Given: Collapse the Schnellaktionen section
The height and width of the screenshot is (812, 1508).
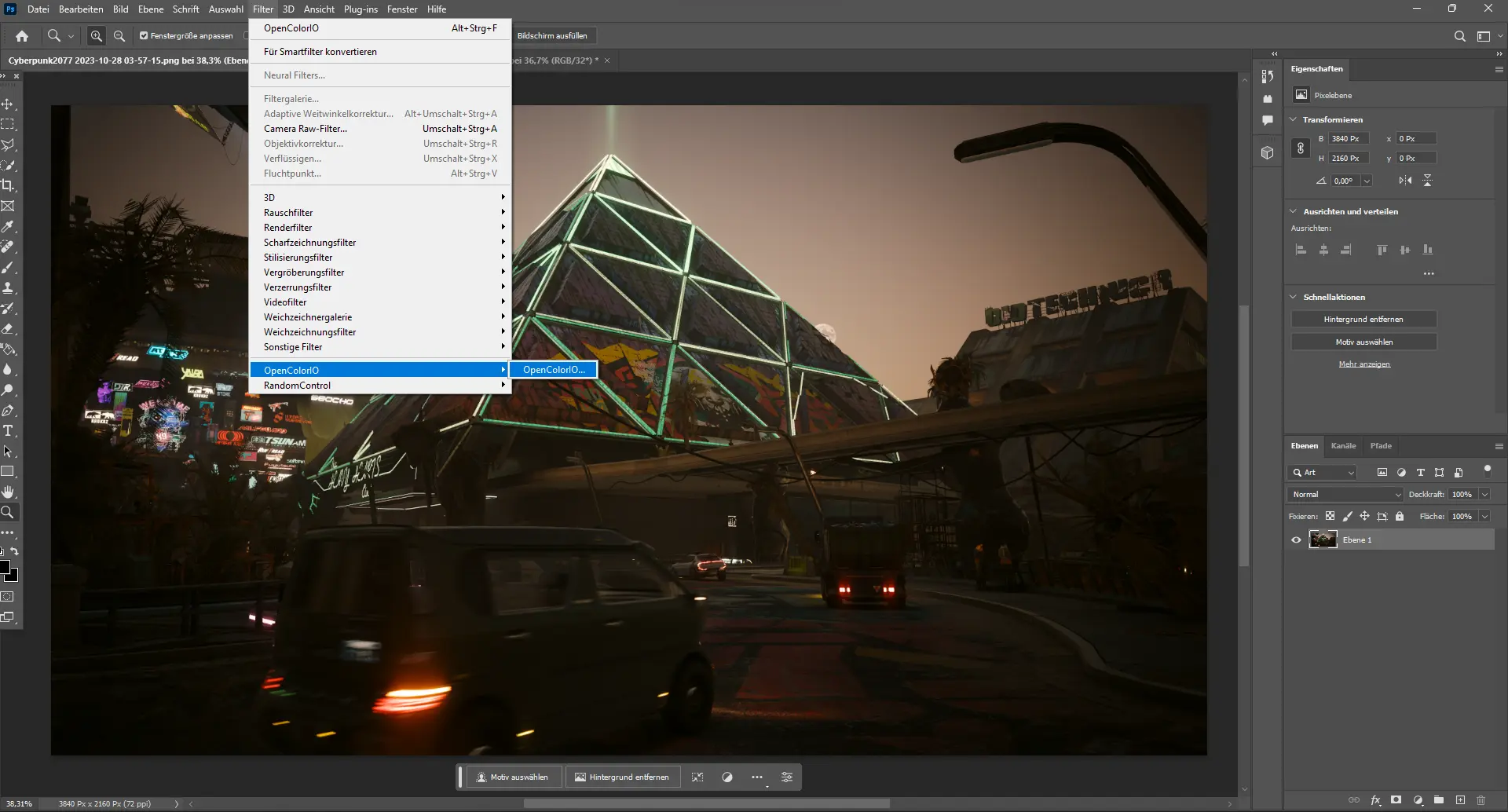Looking at the screenshot, I should click(x=1294, y=297).
